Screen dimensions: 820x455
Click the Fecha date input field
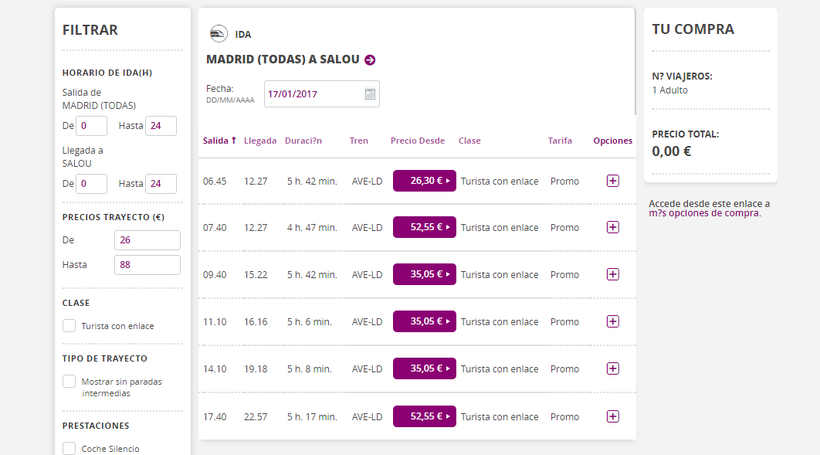(x=312, y=94)
